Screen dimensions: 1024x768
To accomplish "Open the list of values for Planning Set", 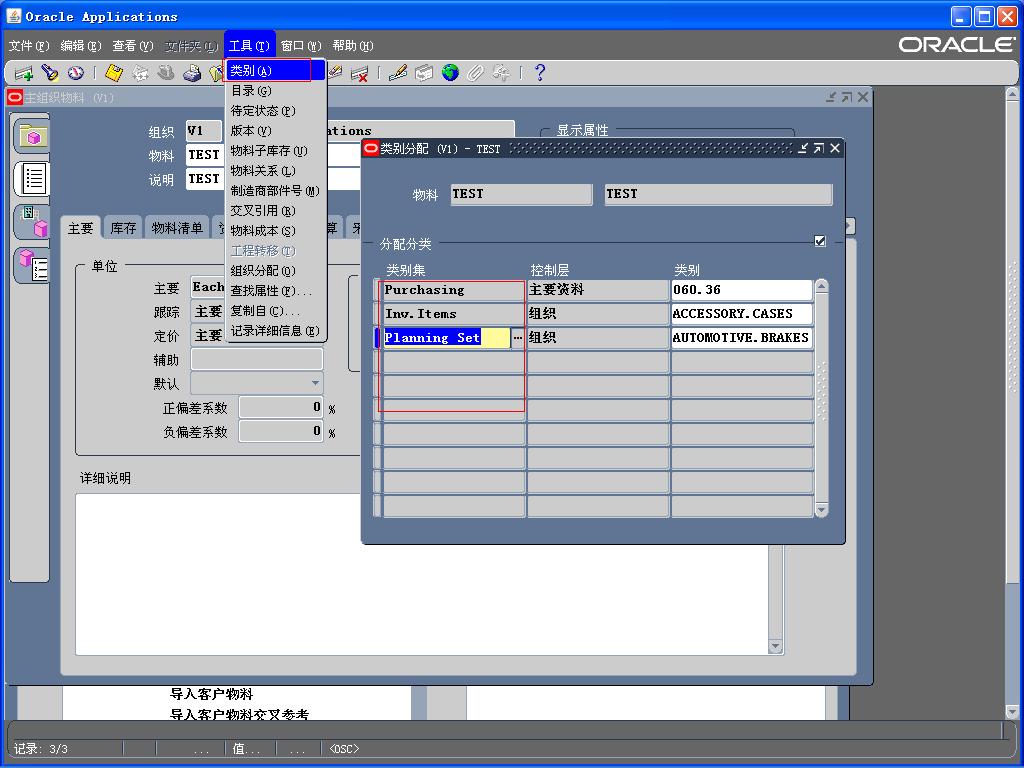I will (517, 338).
